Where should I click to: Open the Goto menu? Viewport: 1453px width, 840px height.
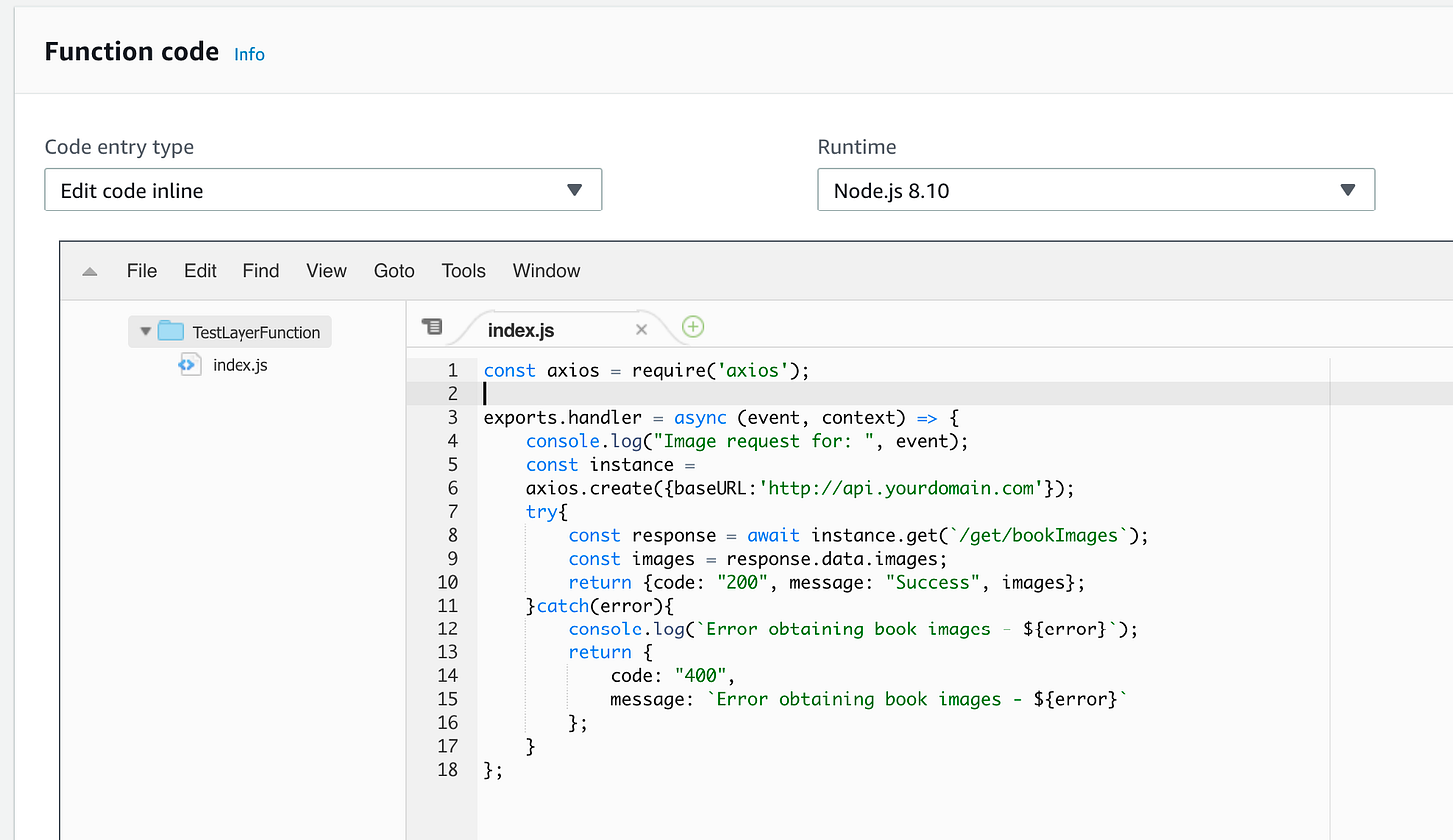tap(393, 270)
